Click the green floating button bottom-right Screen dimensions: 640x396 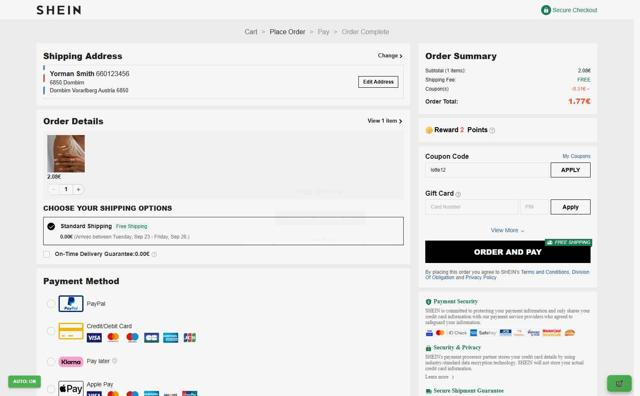click(x=619, y=383)
